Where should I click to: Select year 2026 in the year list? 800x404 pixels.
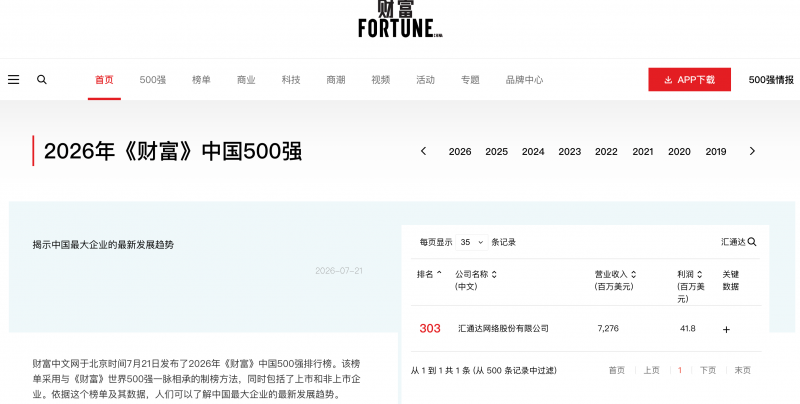[460, 152]
